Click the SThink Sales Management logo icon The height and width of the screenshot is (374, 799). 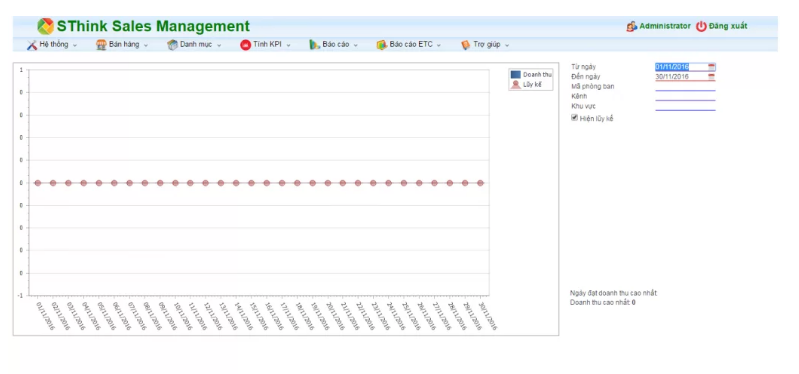coord(45,26)
